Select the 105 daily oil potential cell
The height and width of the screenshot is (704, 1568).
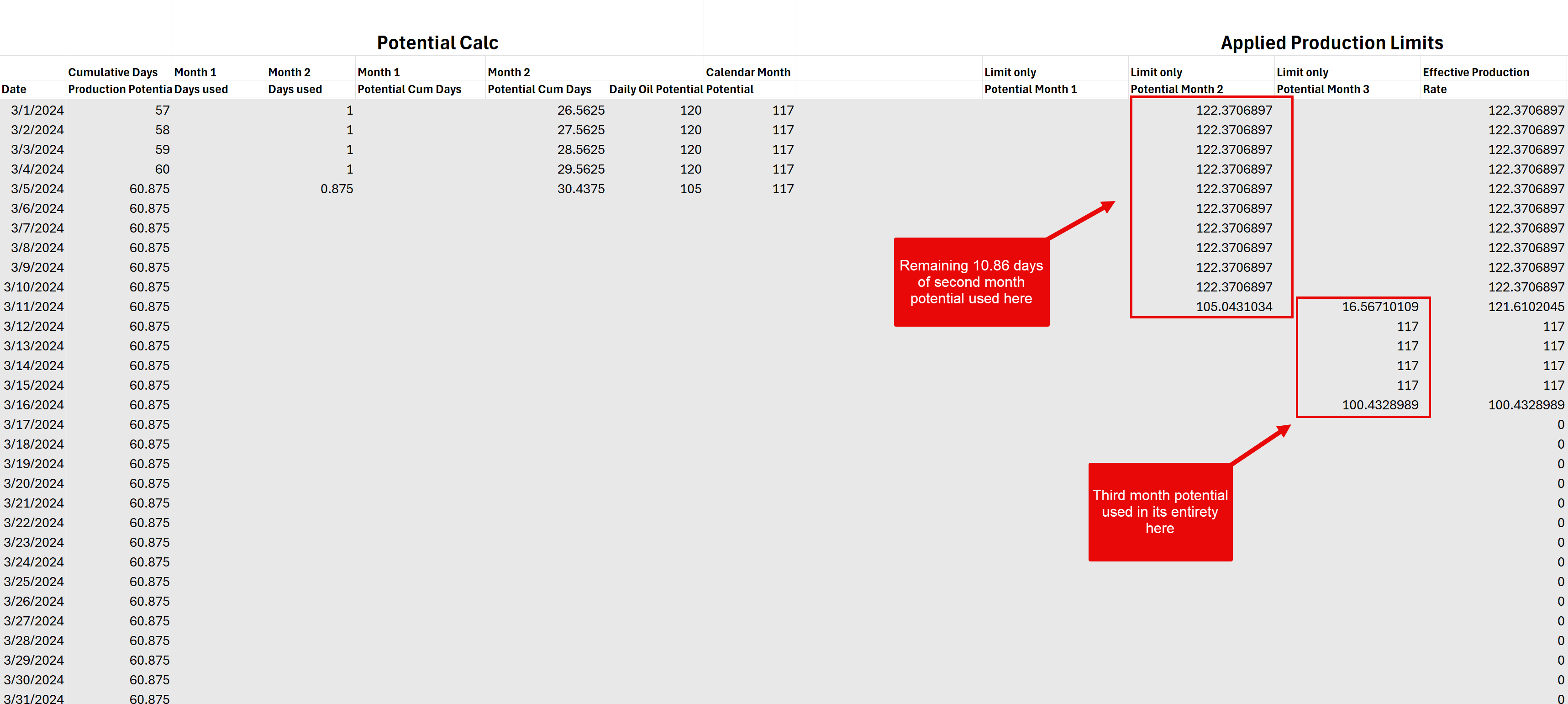pyautogui.click(x=690, y=189)
